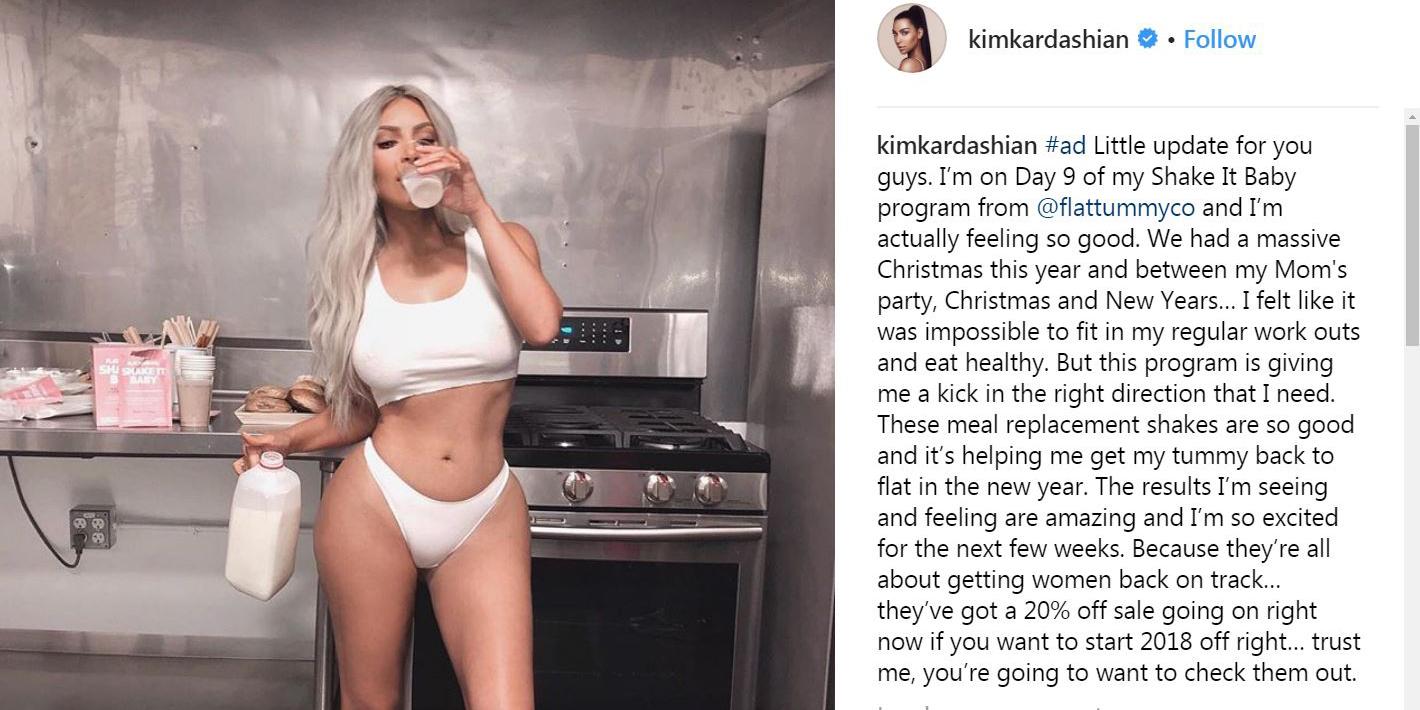Click the caption scrollbar up arrow

[x=1411, y=116]
